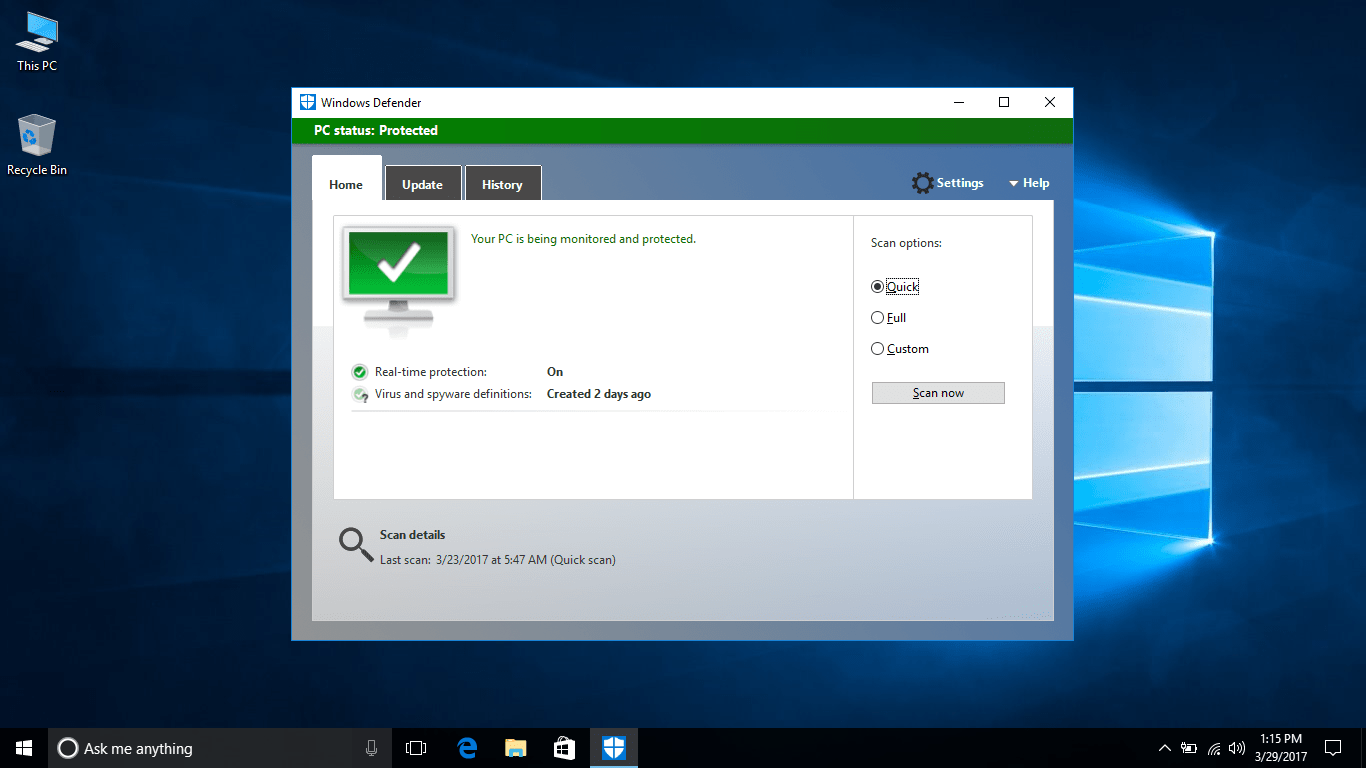Click the Real-time protection green check icon

(360, 372)
